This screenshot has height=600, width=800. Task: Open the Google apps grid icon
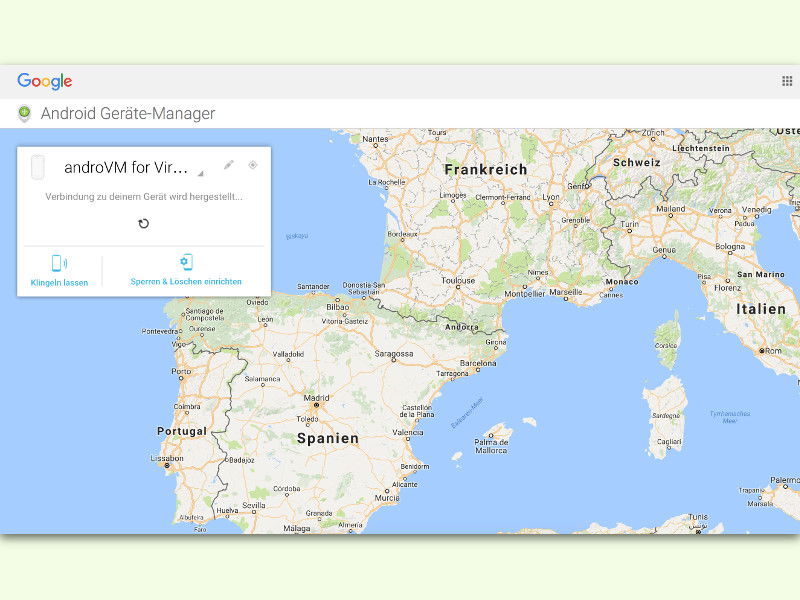point(787,81)
